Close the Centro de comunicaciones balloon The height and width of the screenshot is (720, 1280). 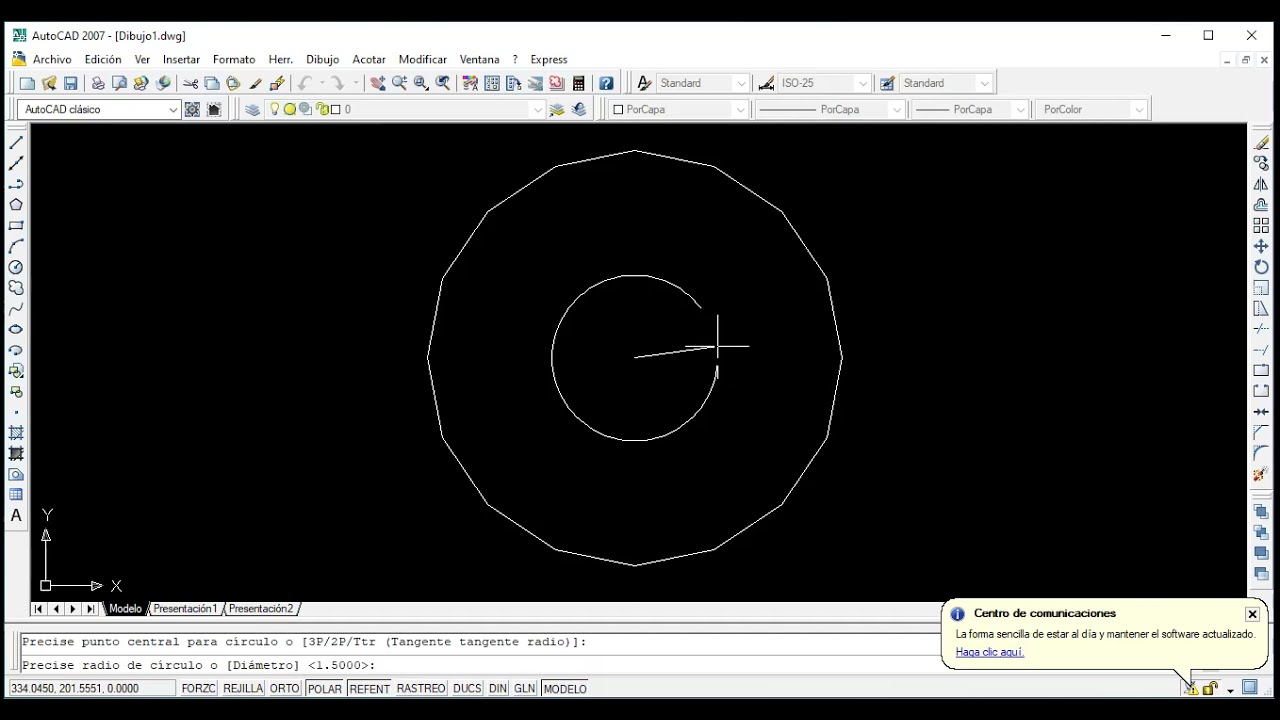pyautogui.click(x=1252, y=614)
